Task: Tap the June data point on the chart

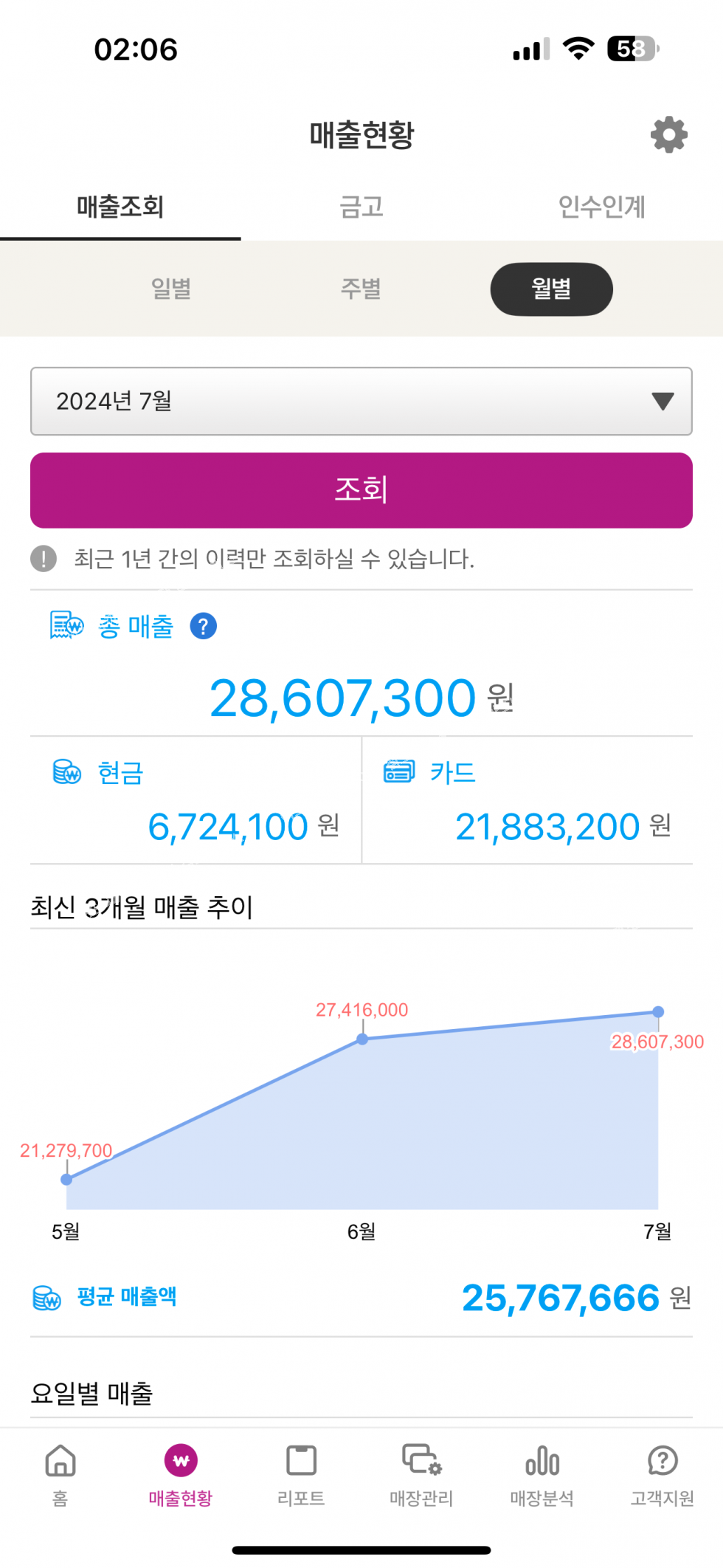Action: click(362, 1039)
